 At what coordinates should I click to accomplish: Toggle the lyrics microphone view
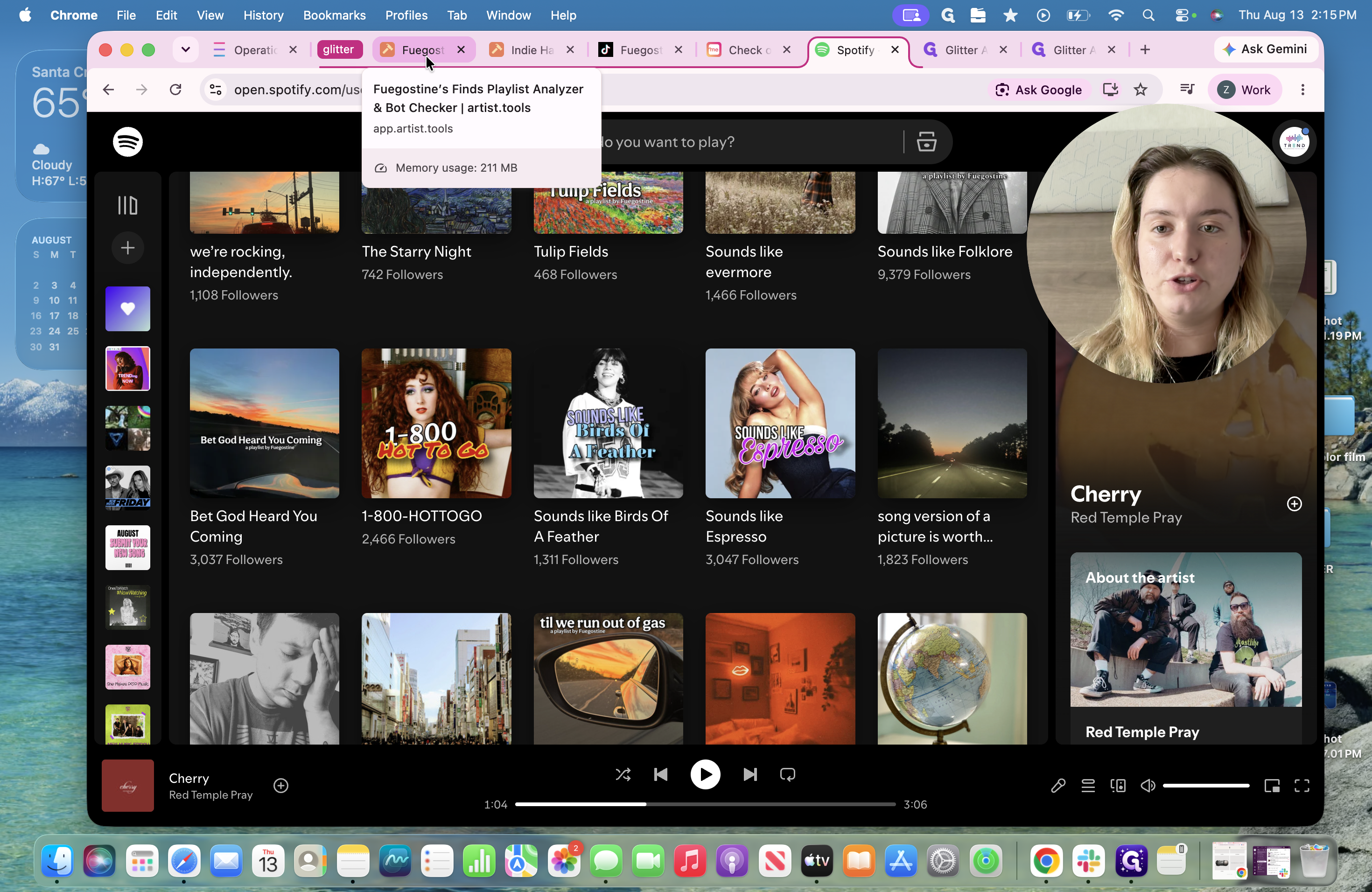(1058, 785)
